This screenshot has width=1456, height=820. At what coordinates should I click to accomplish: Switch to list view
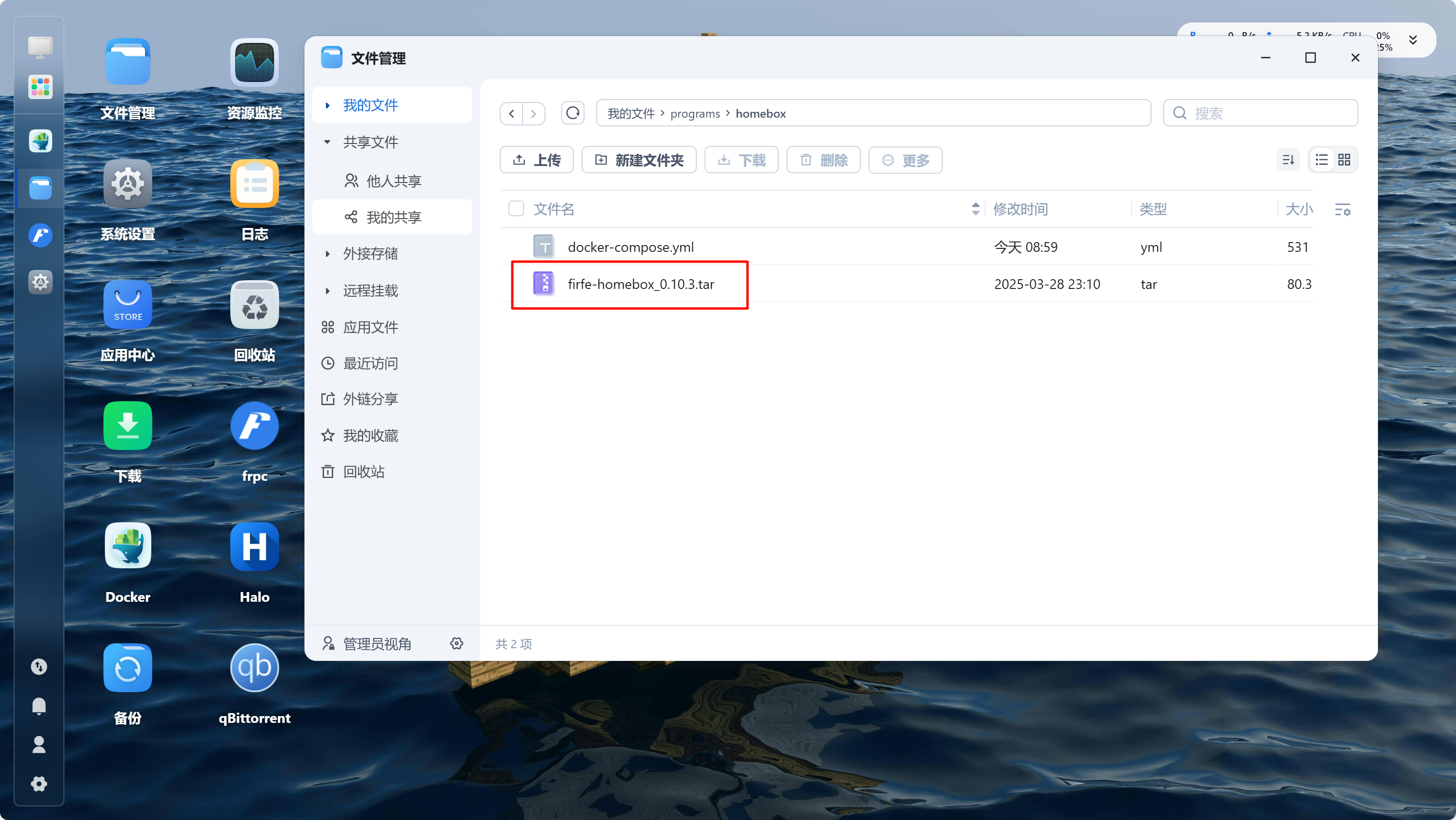1321,160
